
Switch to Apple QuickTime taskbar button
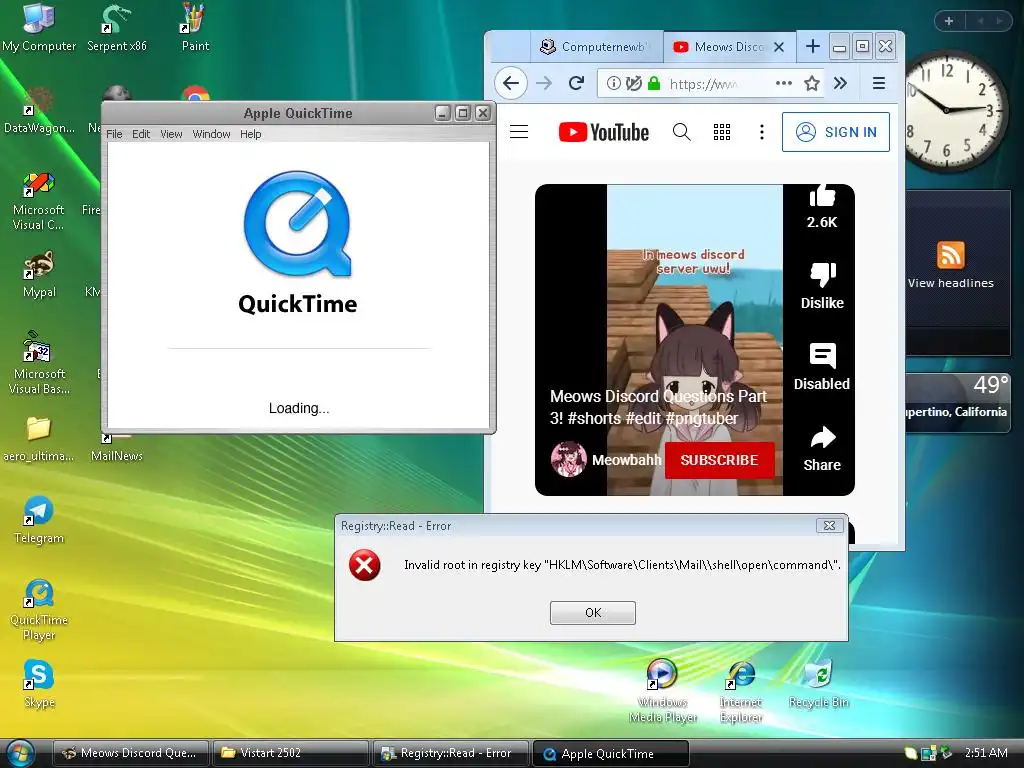[611, 753]
